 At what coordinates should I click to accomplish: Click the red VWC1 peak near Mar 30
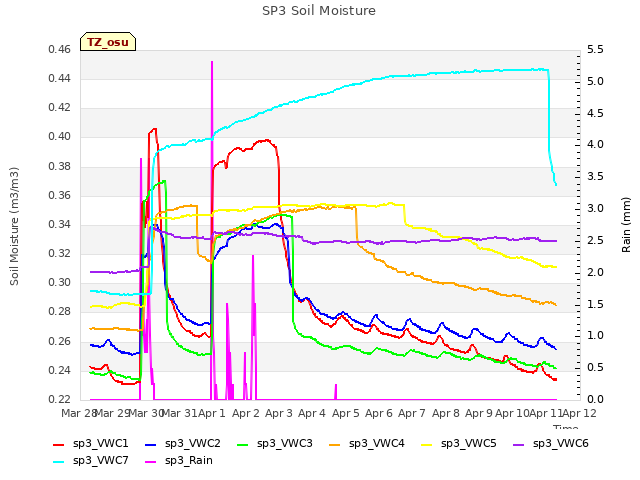(154, 130)
